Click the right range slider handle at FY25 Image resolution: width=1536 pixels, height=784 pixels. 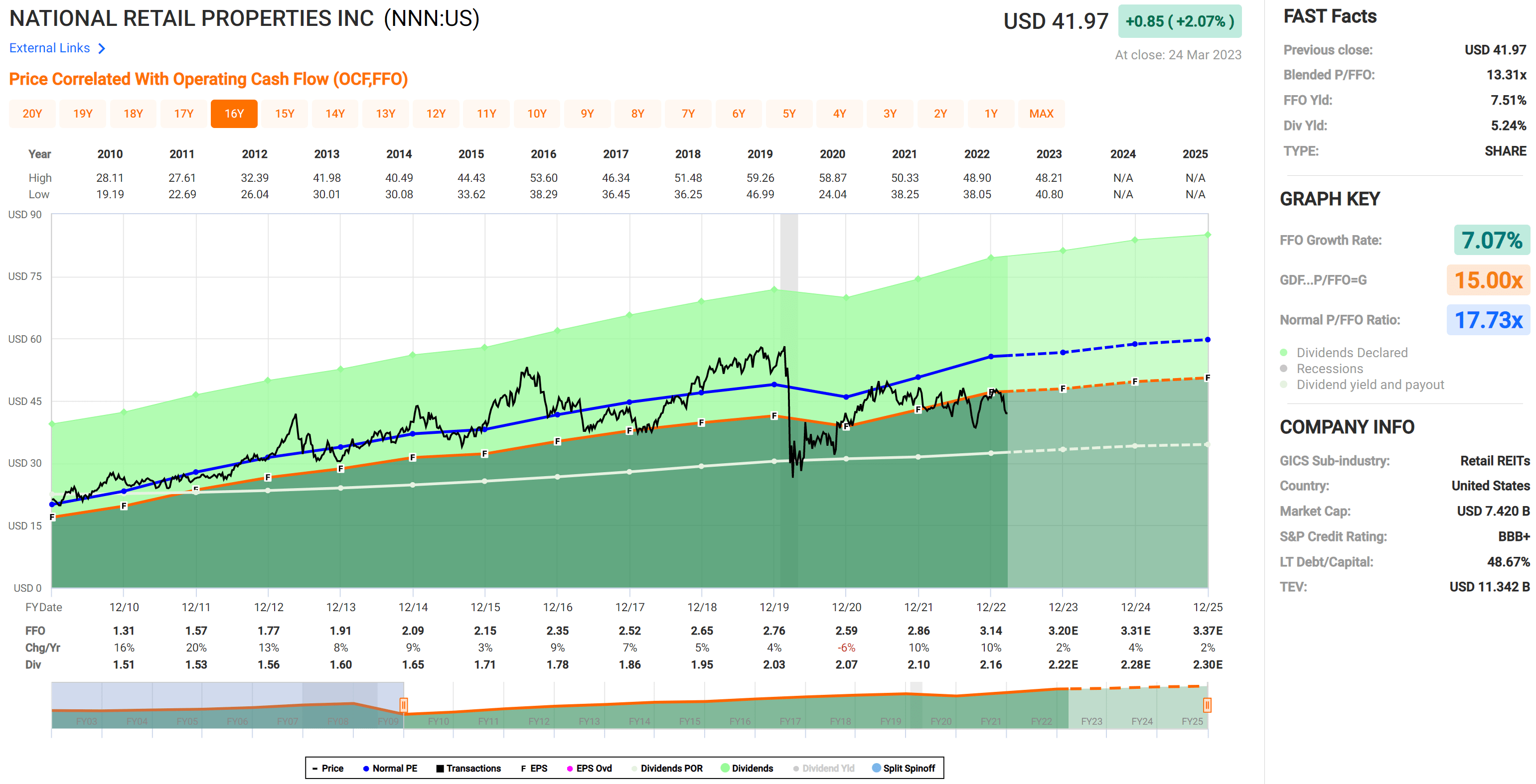click(1207, 705)
